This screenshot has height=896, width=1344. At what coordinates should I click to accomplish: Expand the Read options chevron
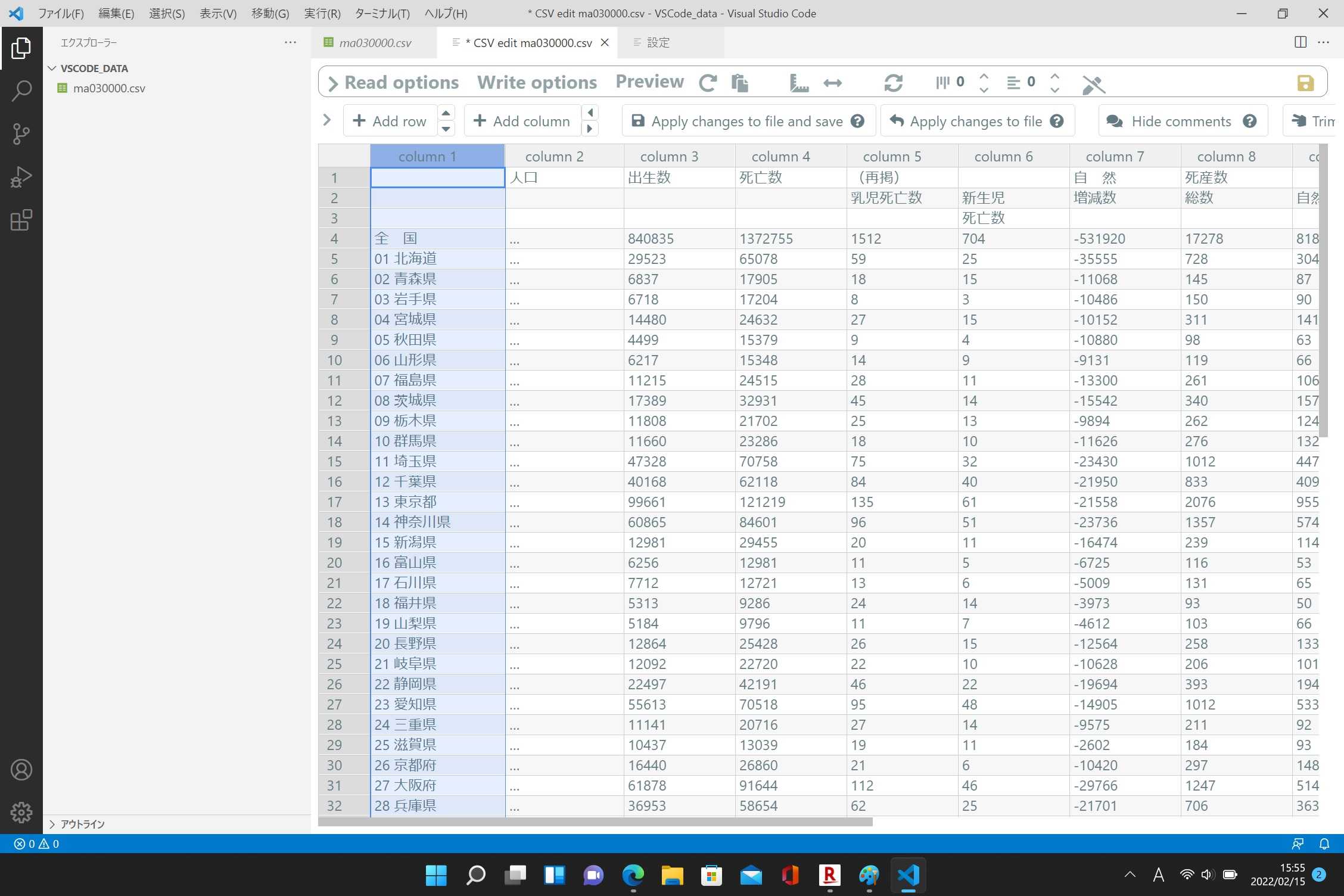[333, 83]
